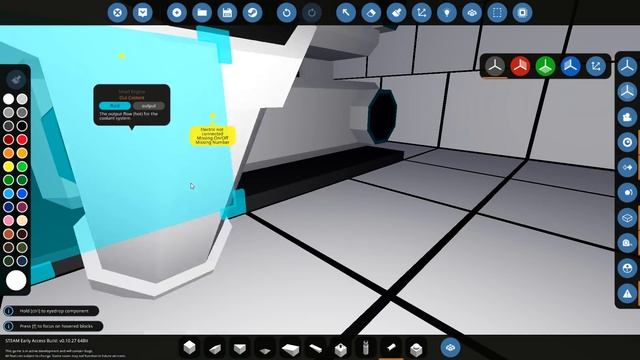Click the measuring tape icon in right sidebar

click(x=627, y=243)
